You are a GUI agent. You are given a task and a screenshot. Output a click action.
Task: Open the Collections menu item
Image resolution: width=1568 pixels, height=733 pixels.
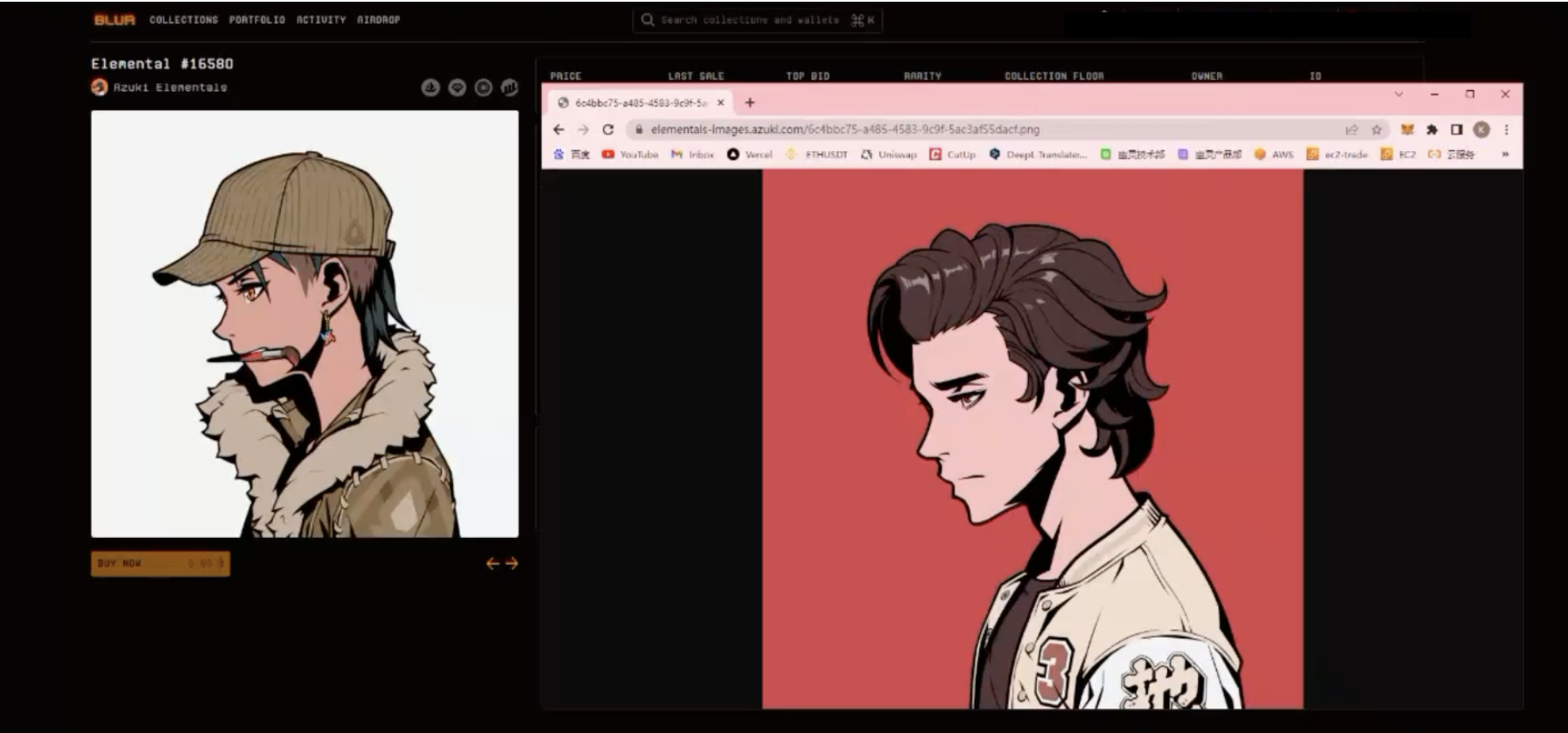pyautogui.click(x=183, y=19)
